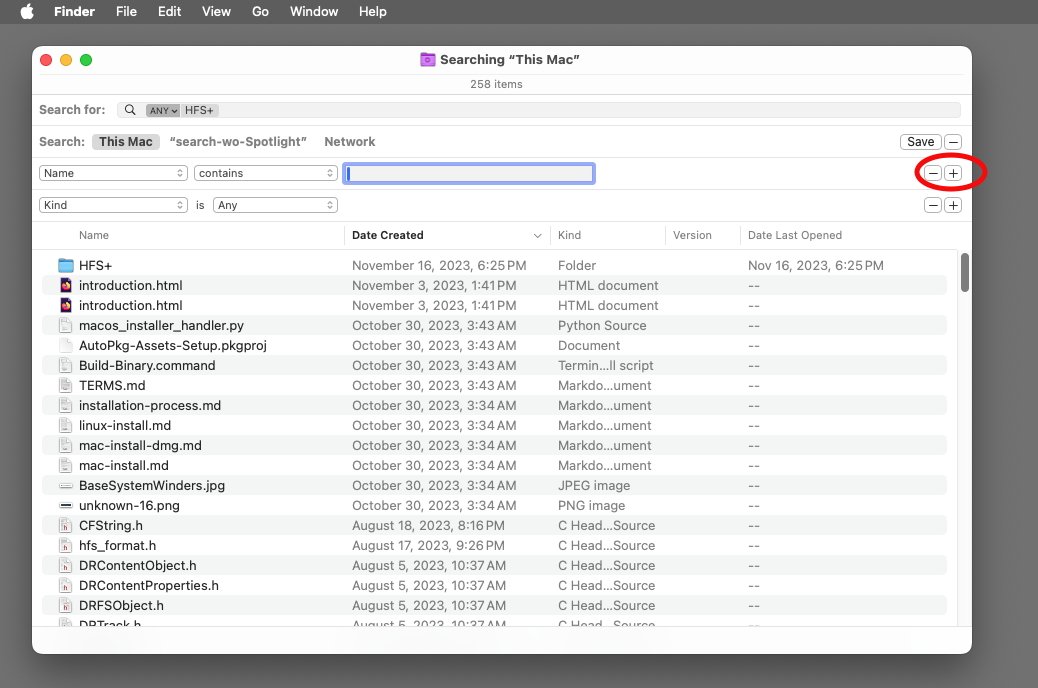Open the View menu

pyautogui.click(x=216, y=12)
